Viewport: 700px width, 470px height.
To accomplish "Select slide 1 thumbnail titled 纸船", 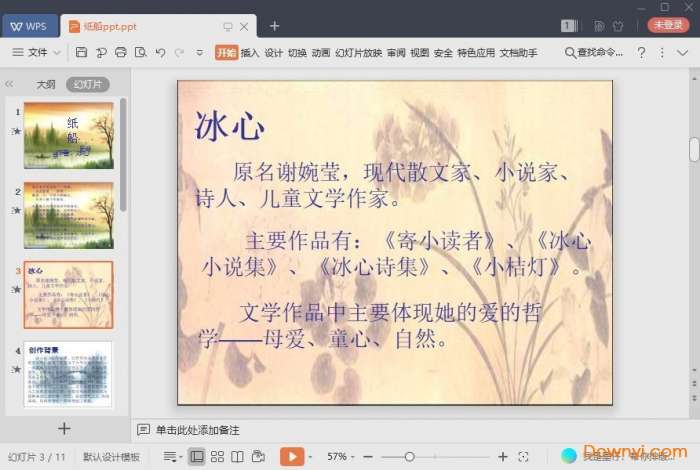I will click(69, 135).
